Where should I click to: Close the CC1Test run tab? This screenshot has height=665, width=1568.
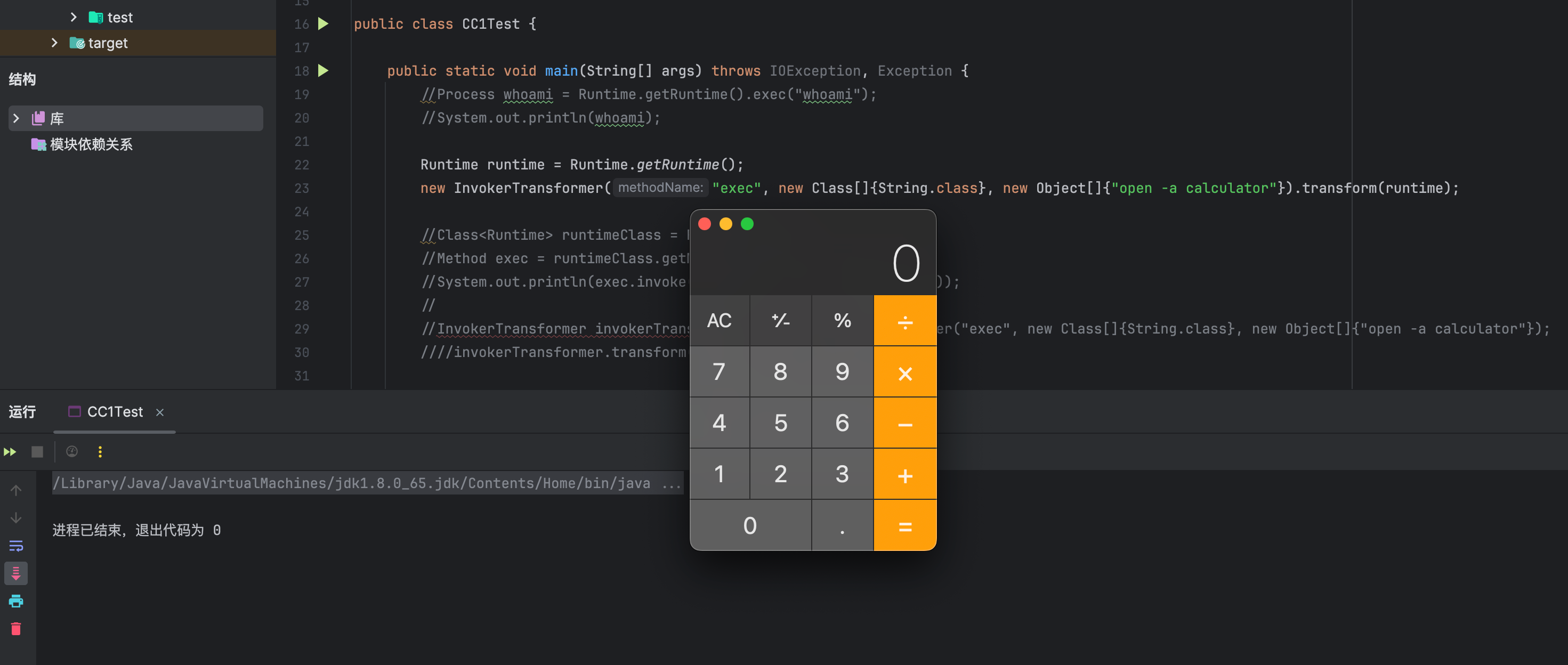pos(159,412)
